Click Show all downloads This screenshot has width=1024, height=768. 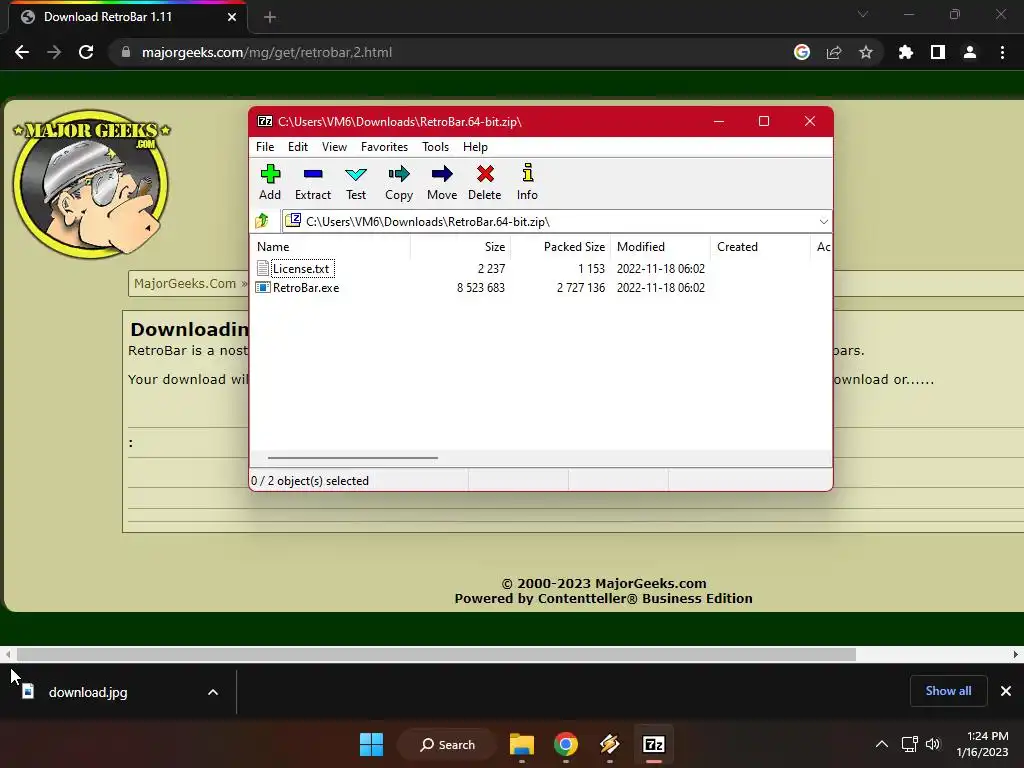point(948,691)
